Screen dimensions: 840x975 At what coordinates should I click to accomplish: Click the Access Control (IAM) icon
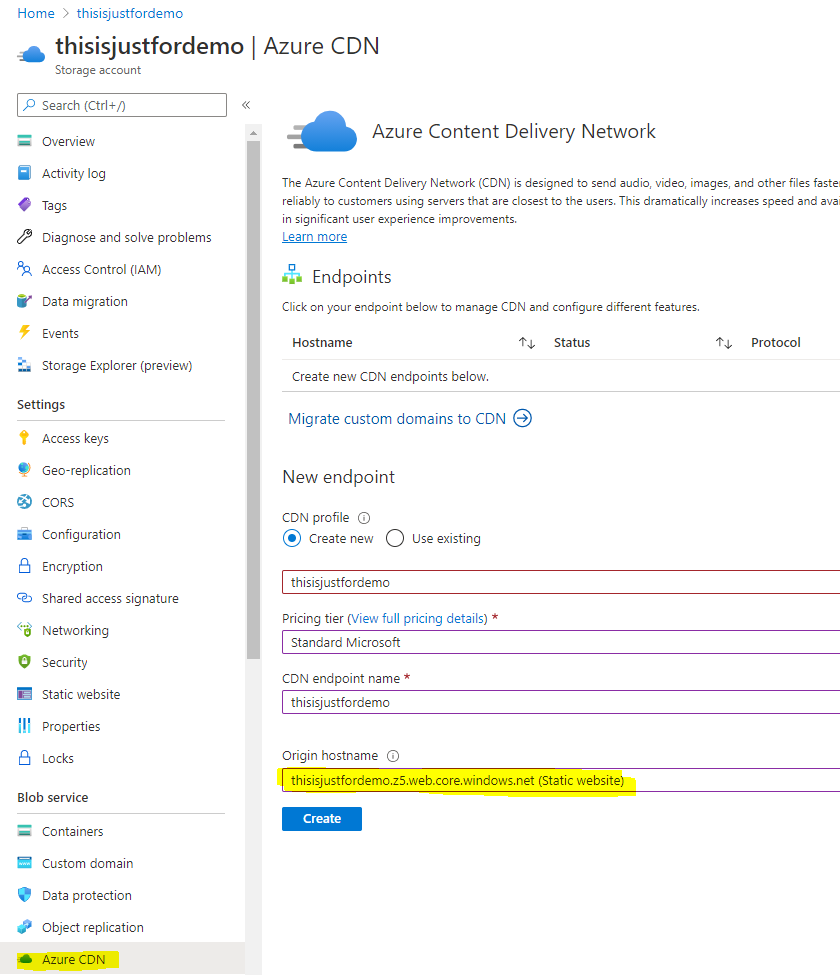(24, 269)
